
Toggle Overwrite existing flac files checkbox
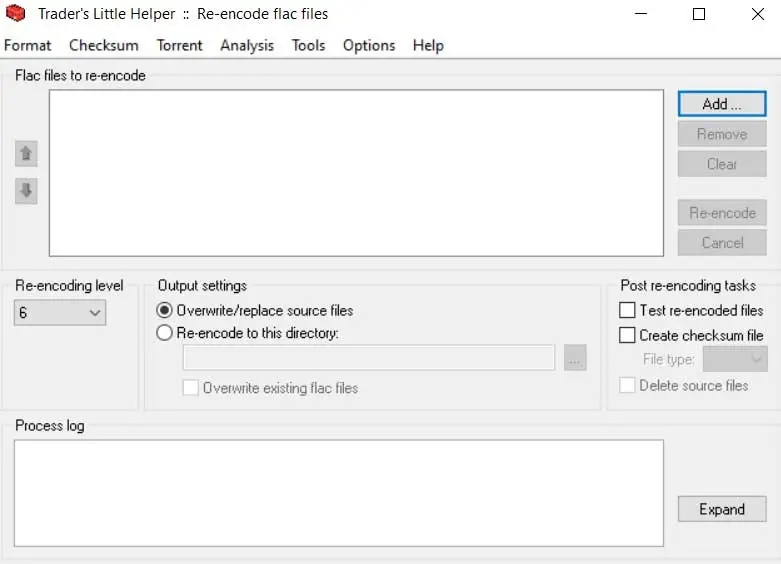(x=270, y=388)
